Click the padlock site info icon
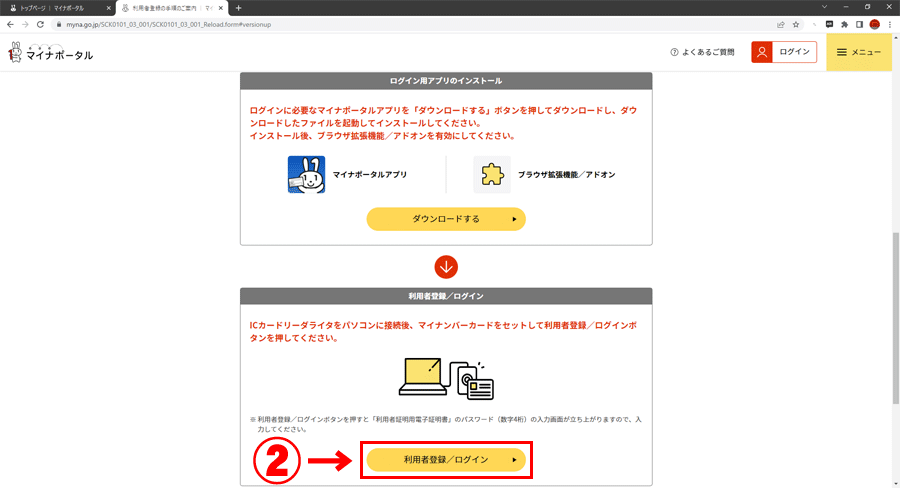The width and height of the screenshot is (900, 488). 59,25
